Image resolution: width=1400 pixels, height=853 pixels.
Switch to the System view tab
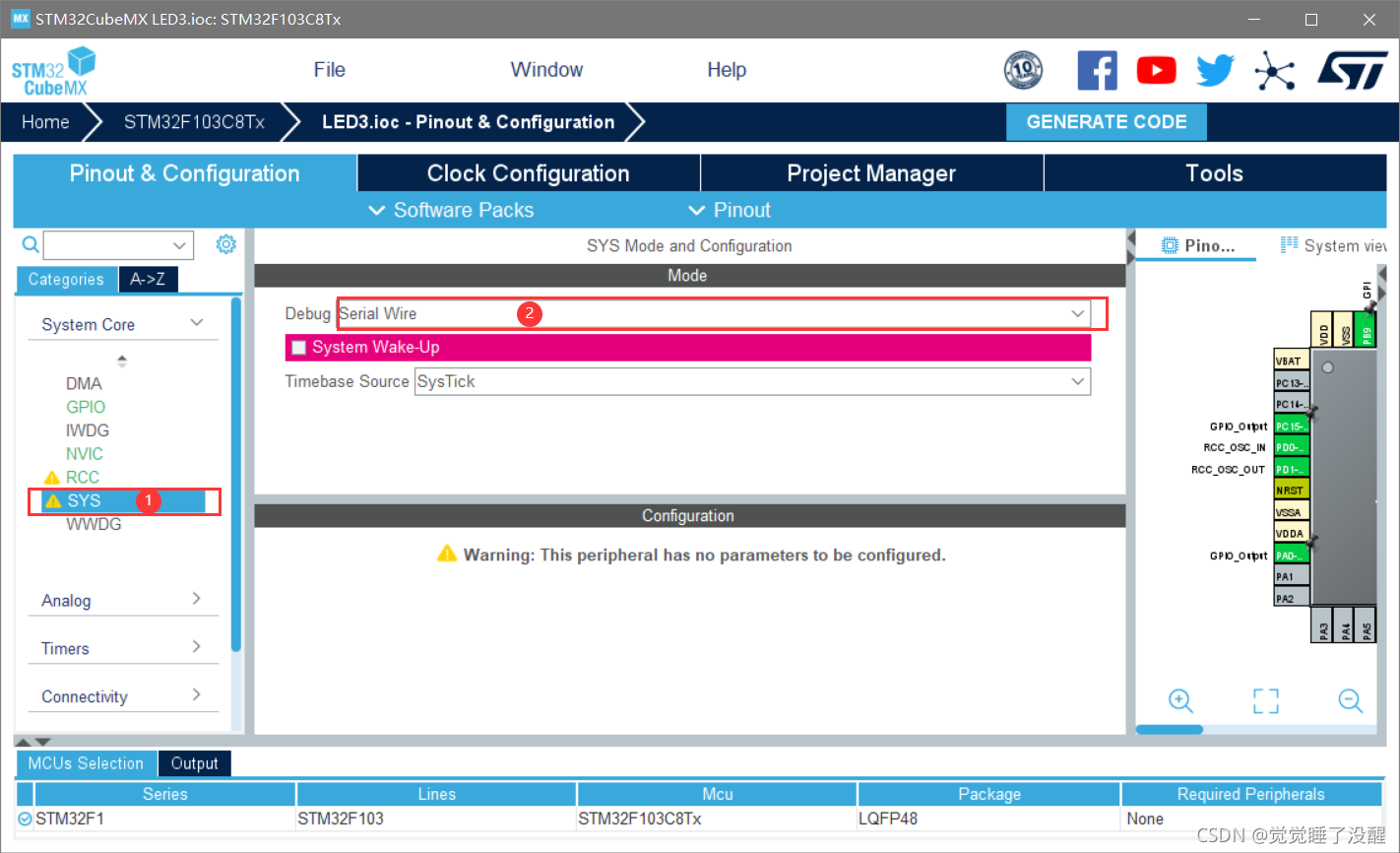[1333, 245]
